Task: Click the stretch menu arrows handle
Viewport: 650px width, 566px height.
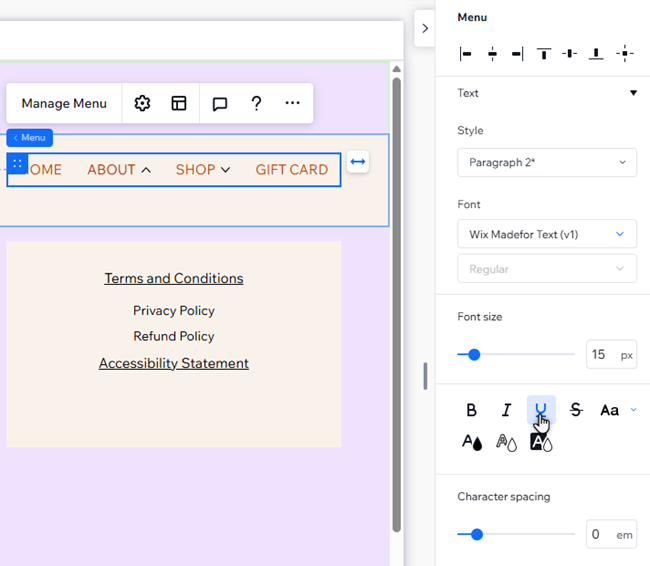Action: coord(358,162)
